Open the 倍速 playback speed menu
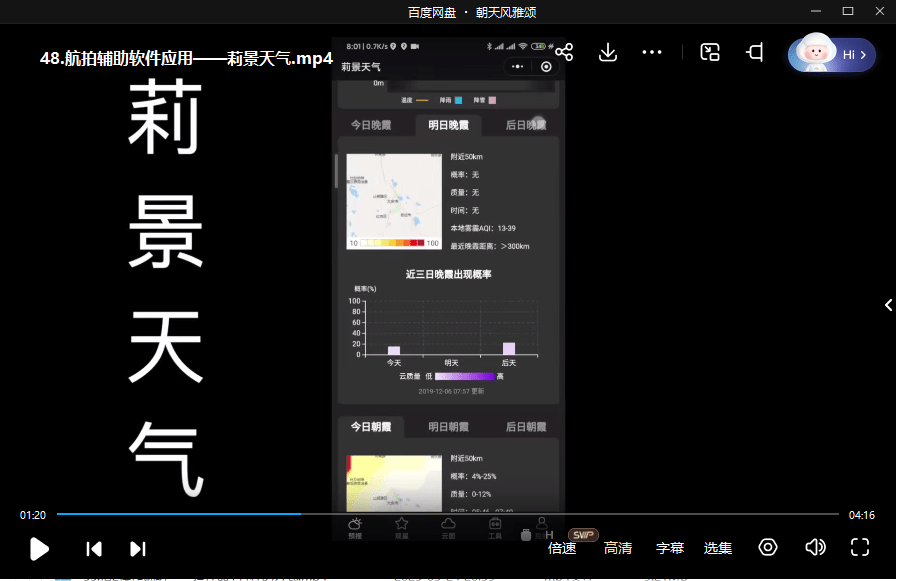 coord(562,548)
